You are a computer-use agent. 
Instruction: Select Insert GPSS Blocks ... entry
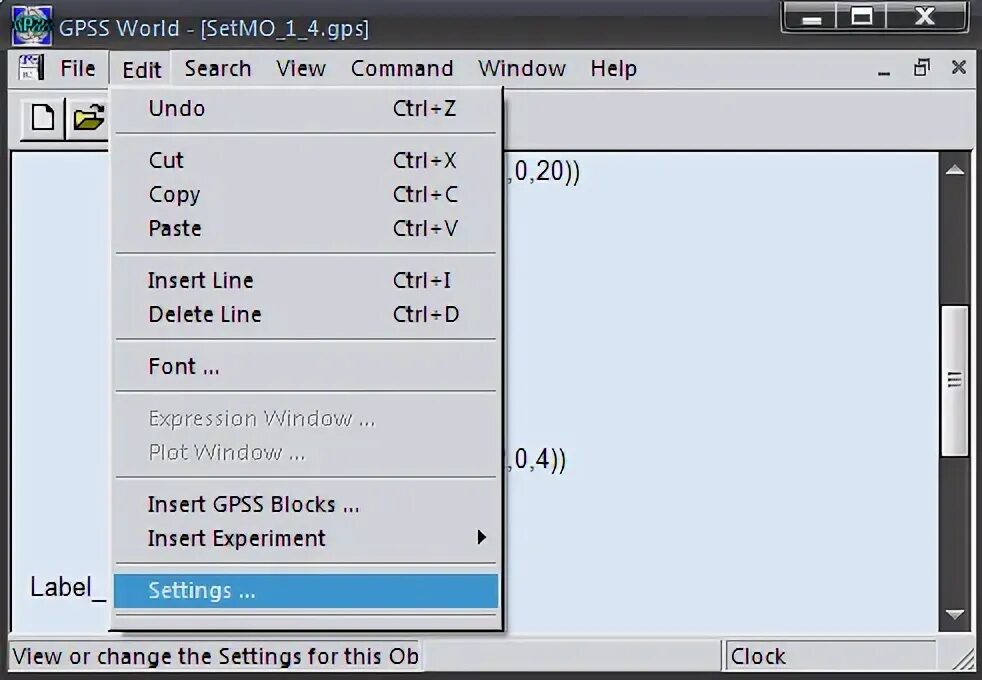(x=306, y=504)
